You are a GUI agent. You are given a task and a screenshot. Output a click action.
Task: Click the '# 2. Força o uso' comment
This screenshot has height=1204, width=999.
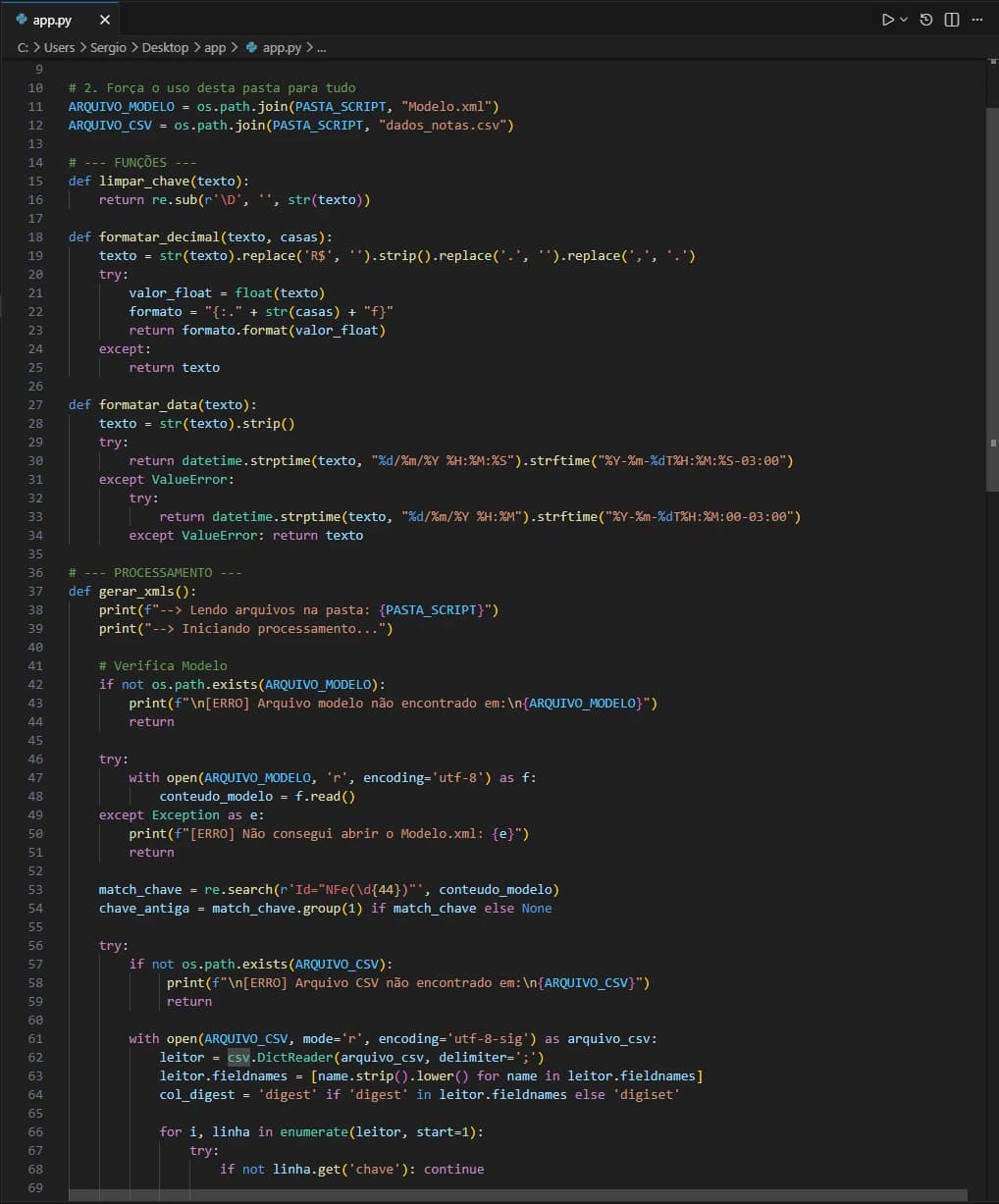pos(212,87)
